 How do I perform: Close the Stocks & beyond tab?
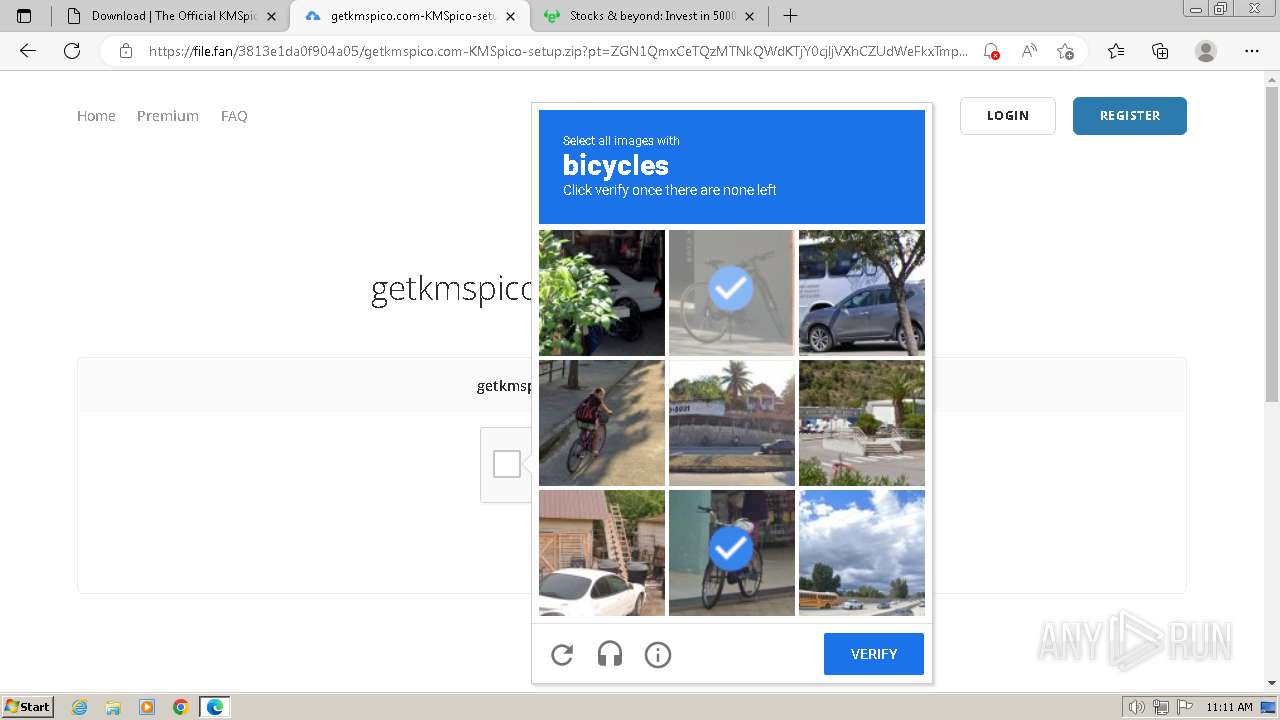[749, 16]
